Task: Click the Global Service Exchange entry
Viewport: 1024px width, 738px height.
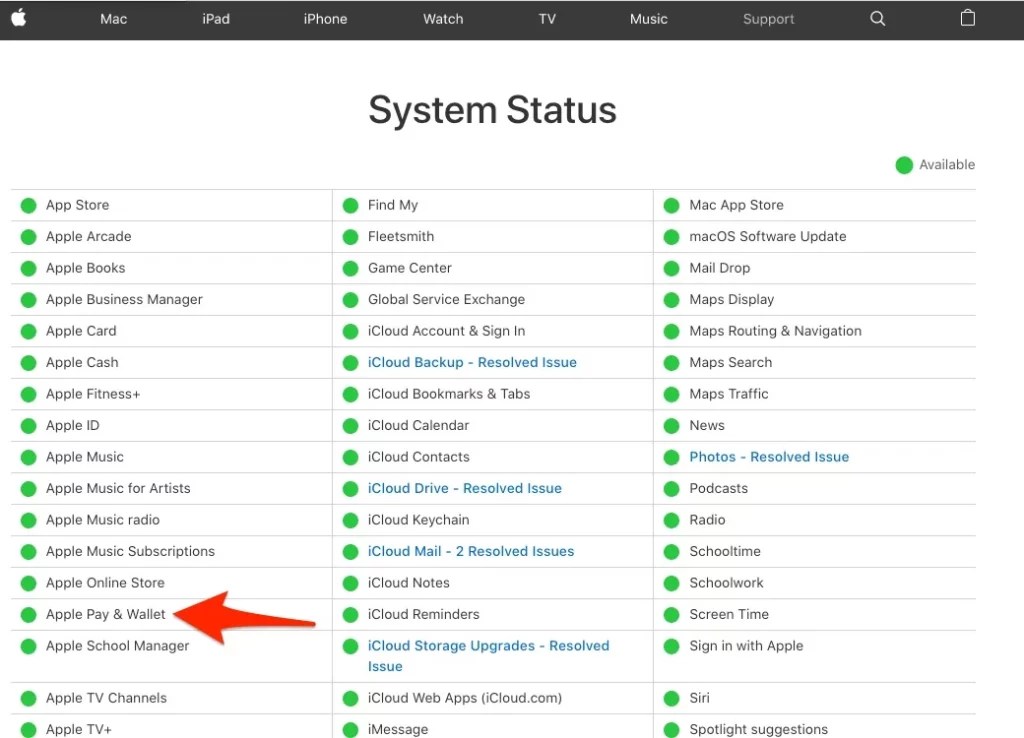Action: click(446, 300)
